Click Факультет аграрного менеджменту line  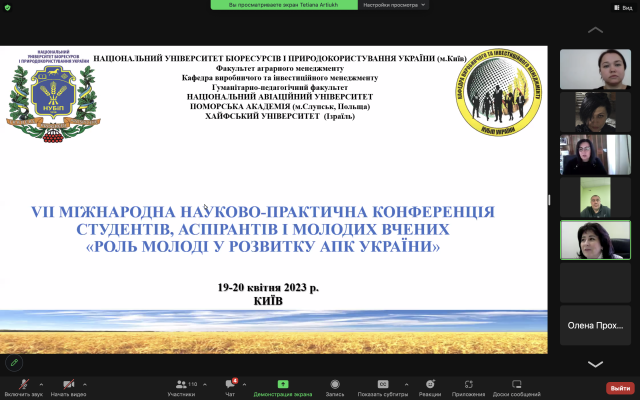(280, 68)
